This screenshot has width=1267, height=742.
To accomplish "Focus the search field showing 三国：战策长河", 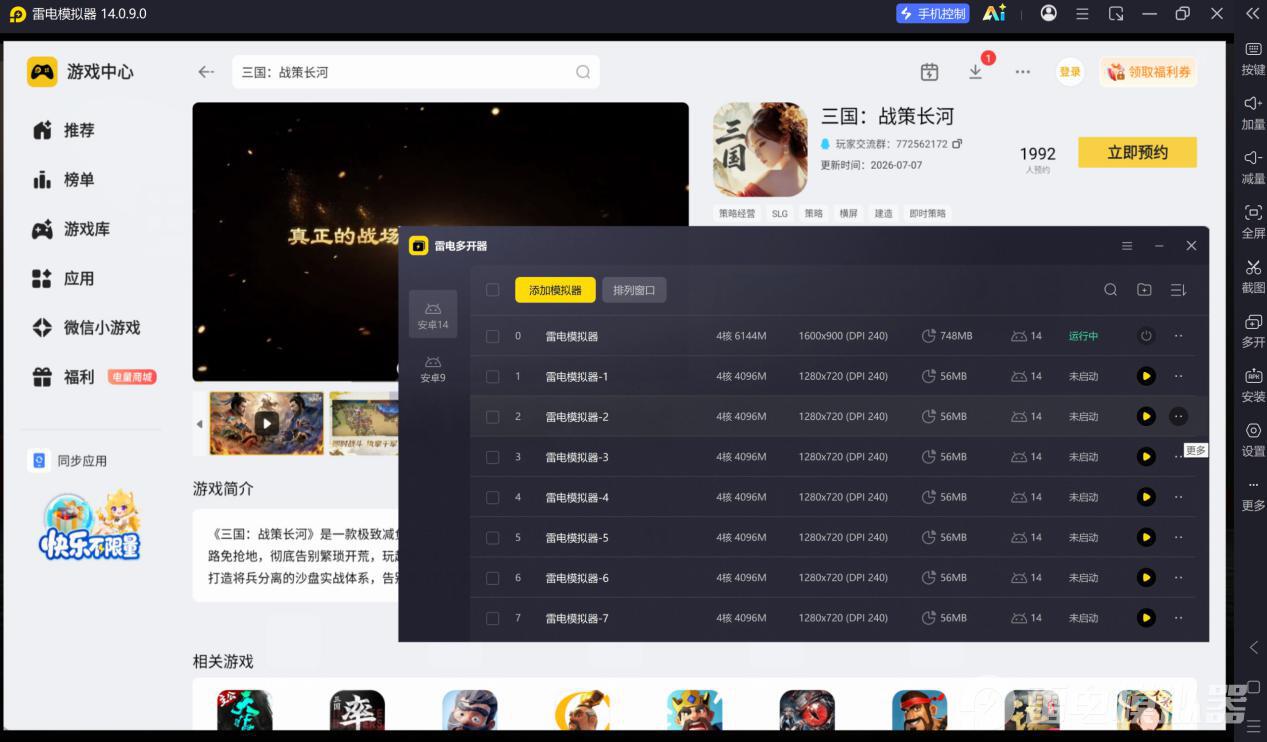I will (x=416, y=72).
